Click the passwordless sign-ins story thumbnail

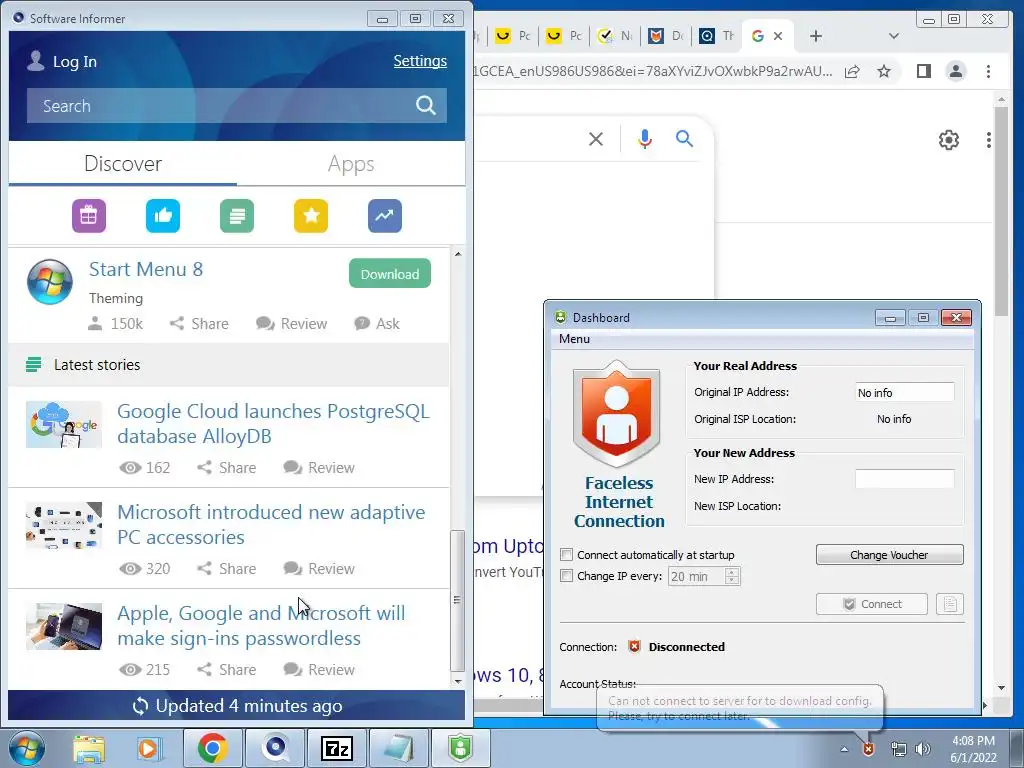tap(64, 626)
